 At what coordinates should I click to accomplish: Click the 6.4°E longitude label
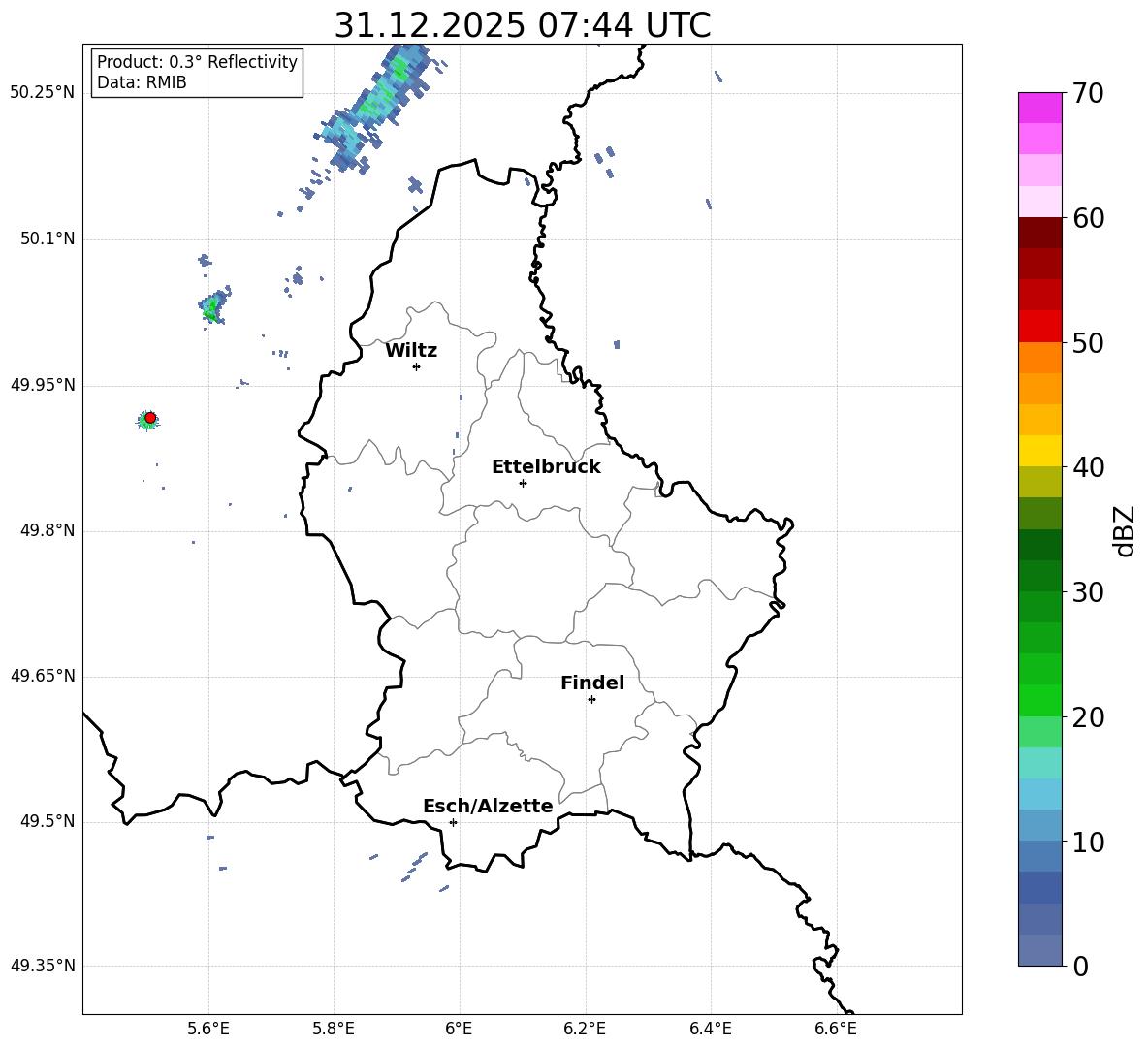tap(710, 1029)
